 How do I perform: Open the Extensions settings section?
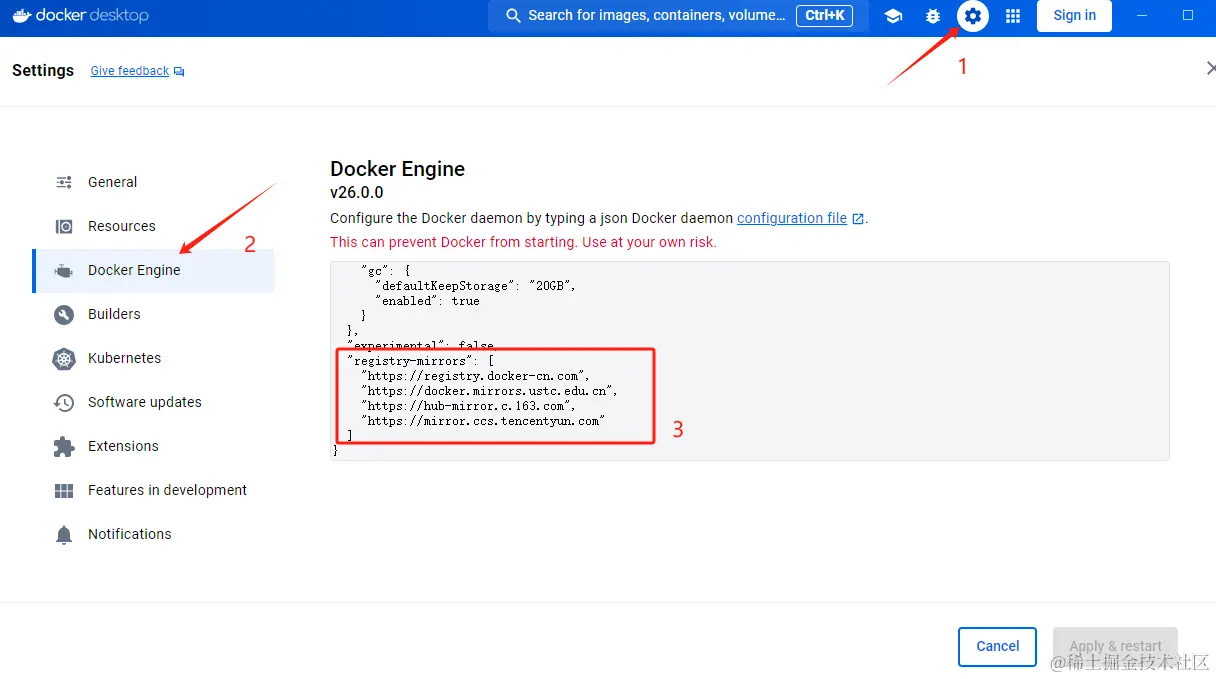click(x=153, y=446)
